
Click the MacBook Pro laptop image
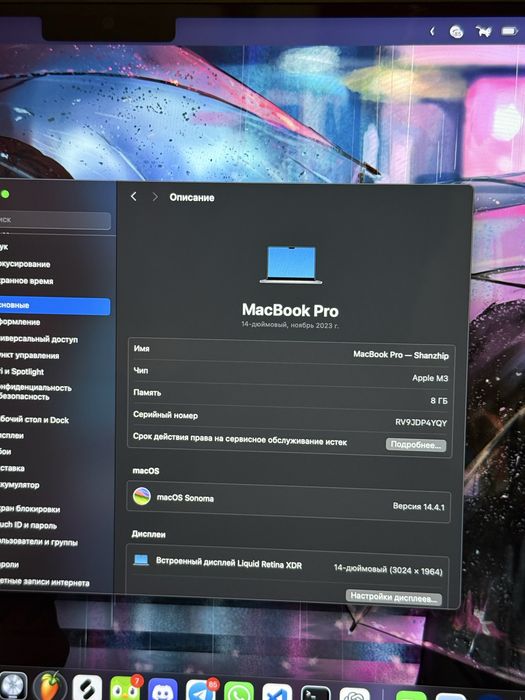(291, 264)
